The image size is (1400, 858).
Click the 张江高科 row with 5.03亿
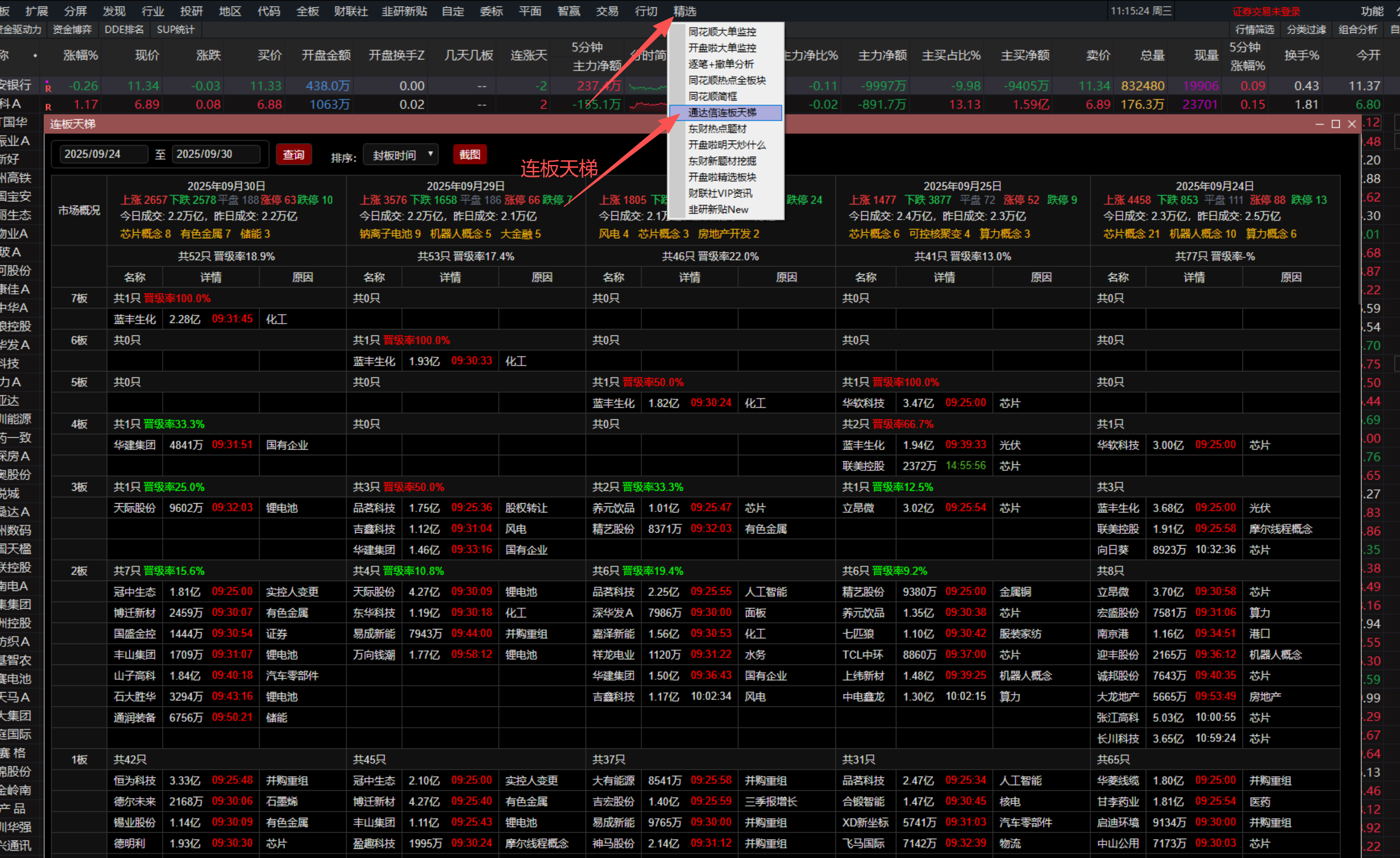click(x=1118, y=717)
